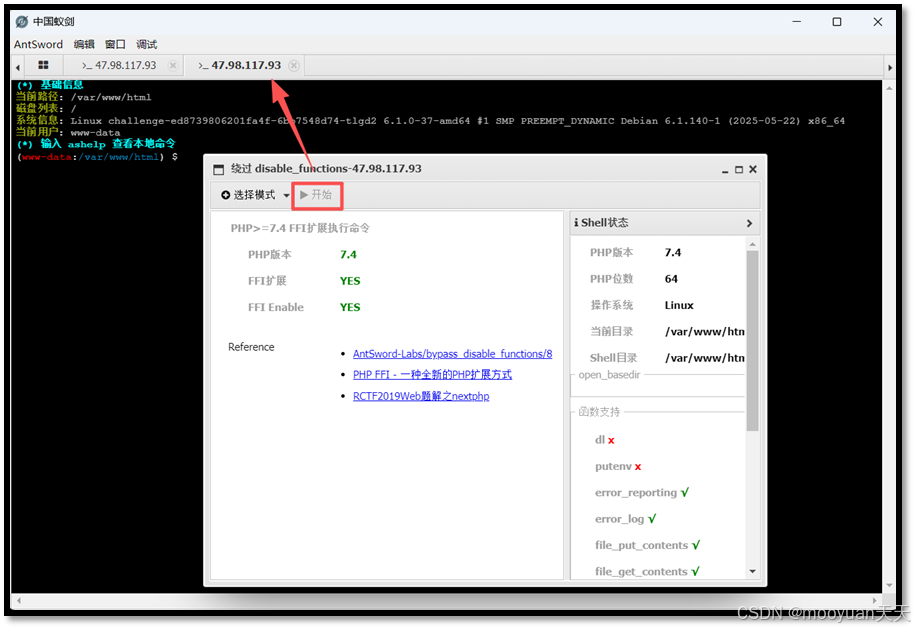The width and height of the screenshot is (915, 629).
Task: Click the 系统信息 Linux line in terminal
Action: point(430,121)
